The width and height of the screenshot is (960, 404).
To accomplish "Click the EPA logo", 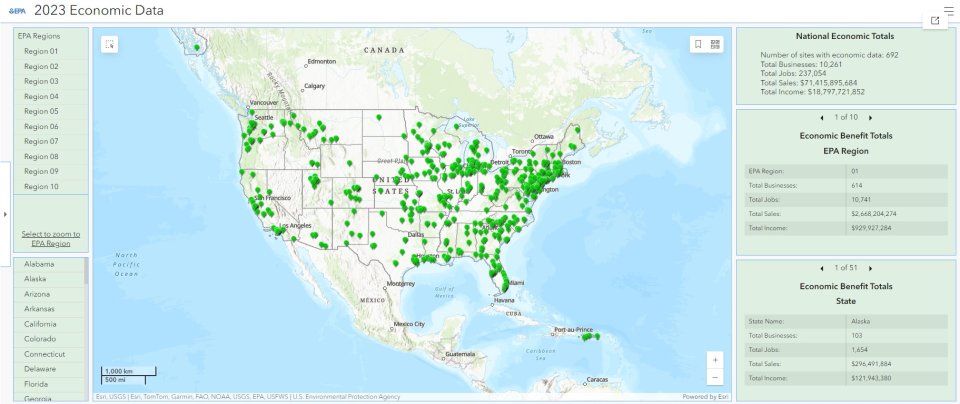I will (17, 11).
